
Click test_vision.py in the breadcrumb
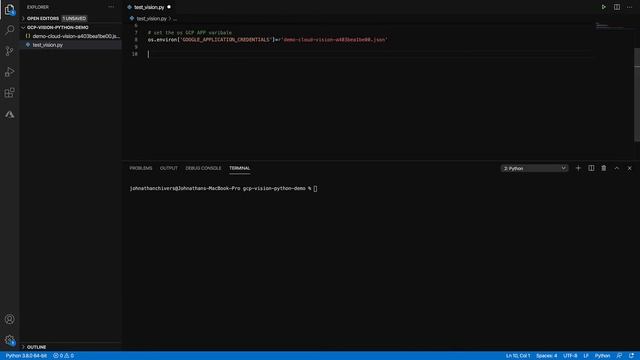151,18
